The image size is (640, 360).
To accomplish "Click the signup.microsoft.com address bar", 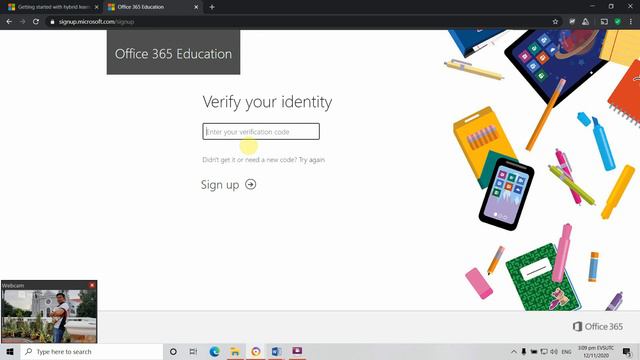I will point(302,22).
